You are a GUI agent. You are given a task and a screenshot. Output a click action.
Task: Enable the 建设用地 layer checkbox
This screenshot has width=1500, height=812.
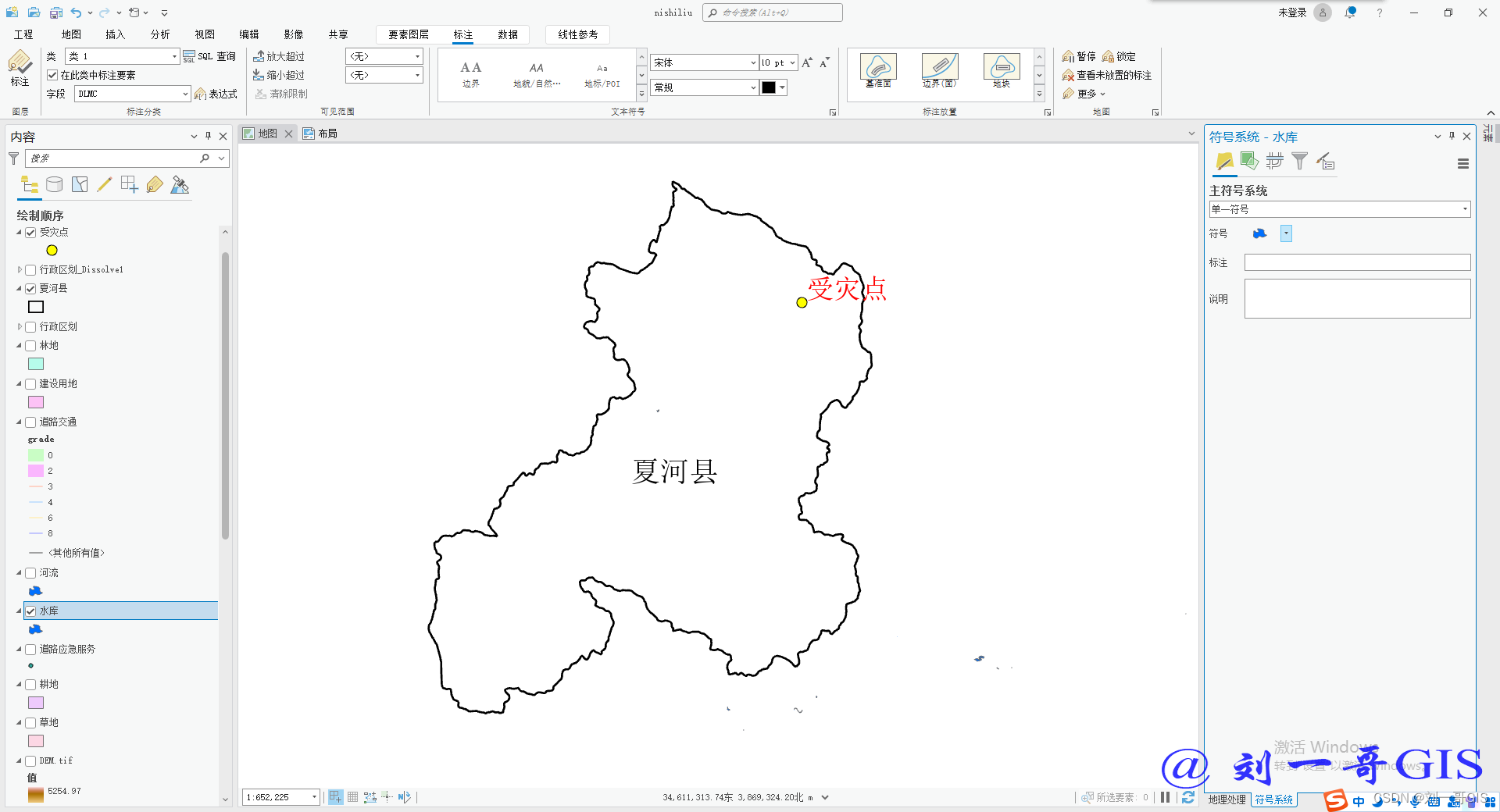tap(30, 384)
